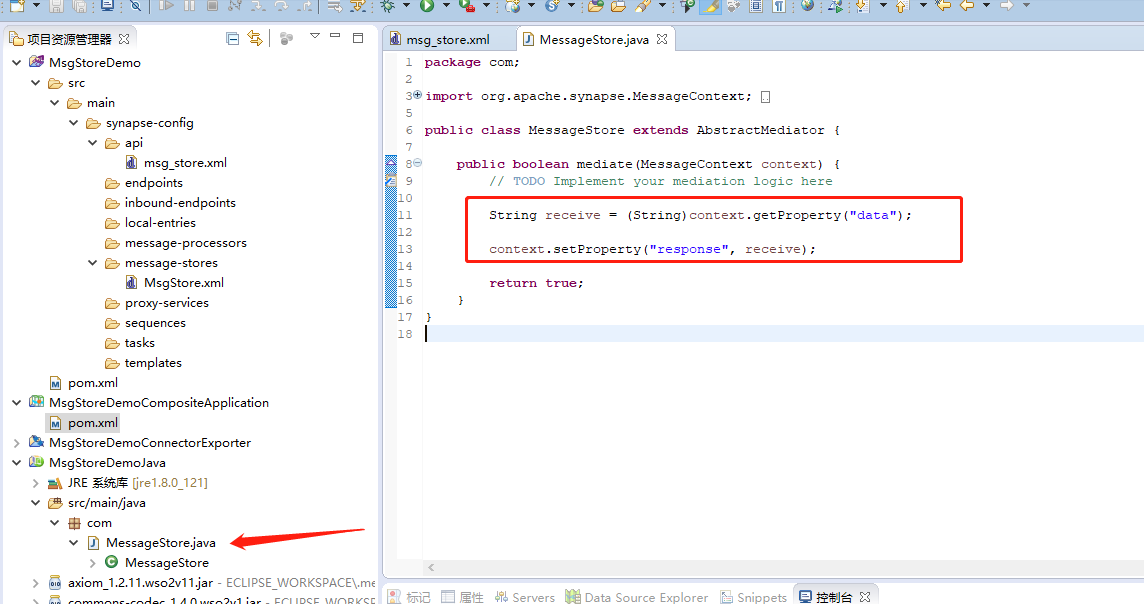Click the green Run icon
This screenshot has width=1144, height=604.
427,6
